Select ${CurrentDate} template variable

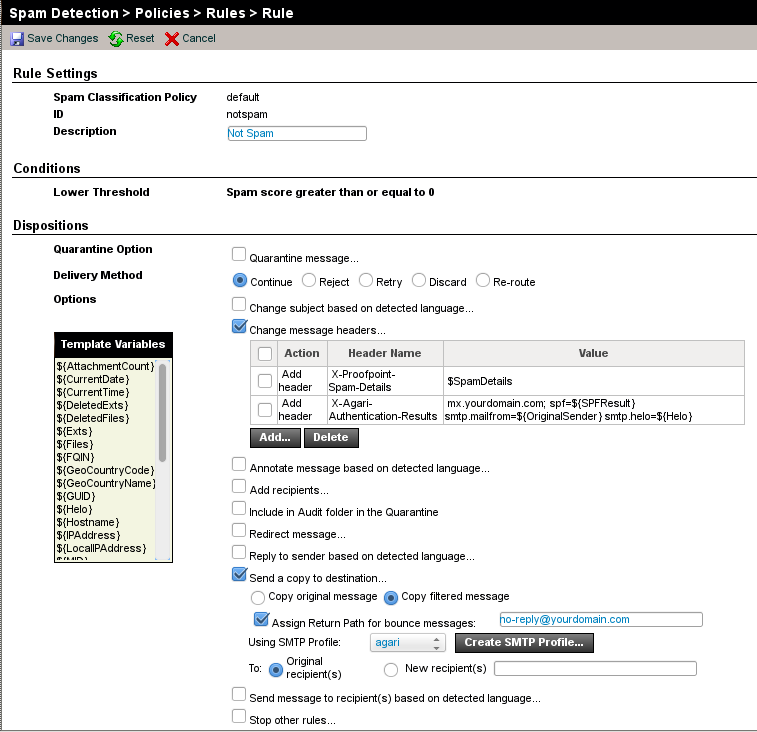93,379
